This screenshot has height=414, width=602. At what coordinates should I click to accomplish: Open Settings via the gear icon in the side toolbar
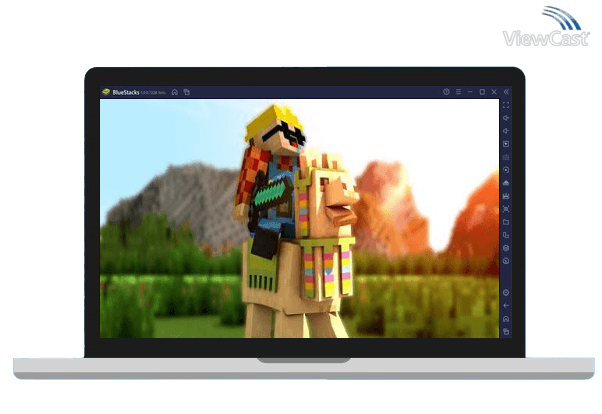[x=506, y=293]
